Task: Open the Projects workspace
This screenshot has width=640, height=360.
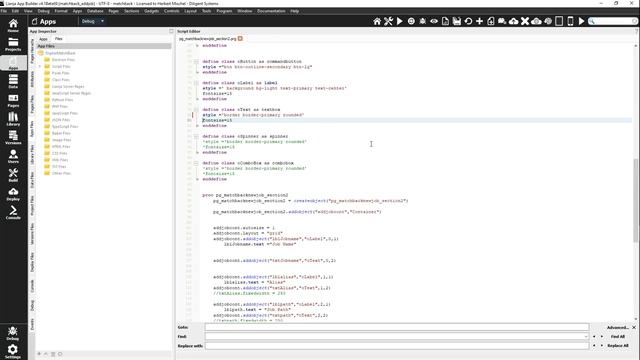Action: coord(13,44)
